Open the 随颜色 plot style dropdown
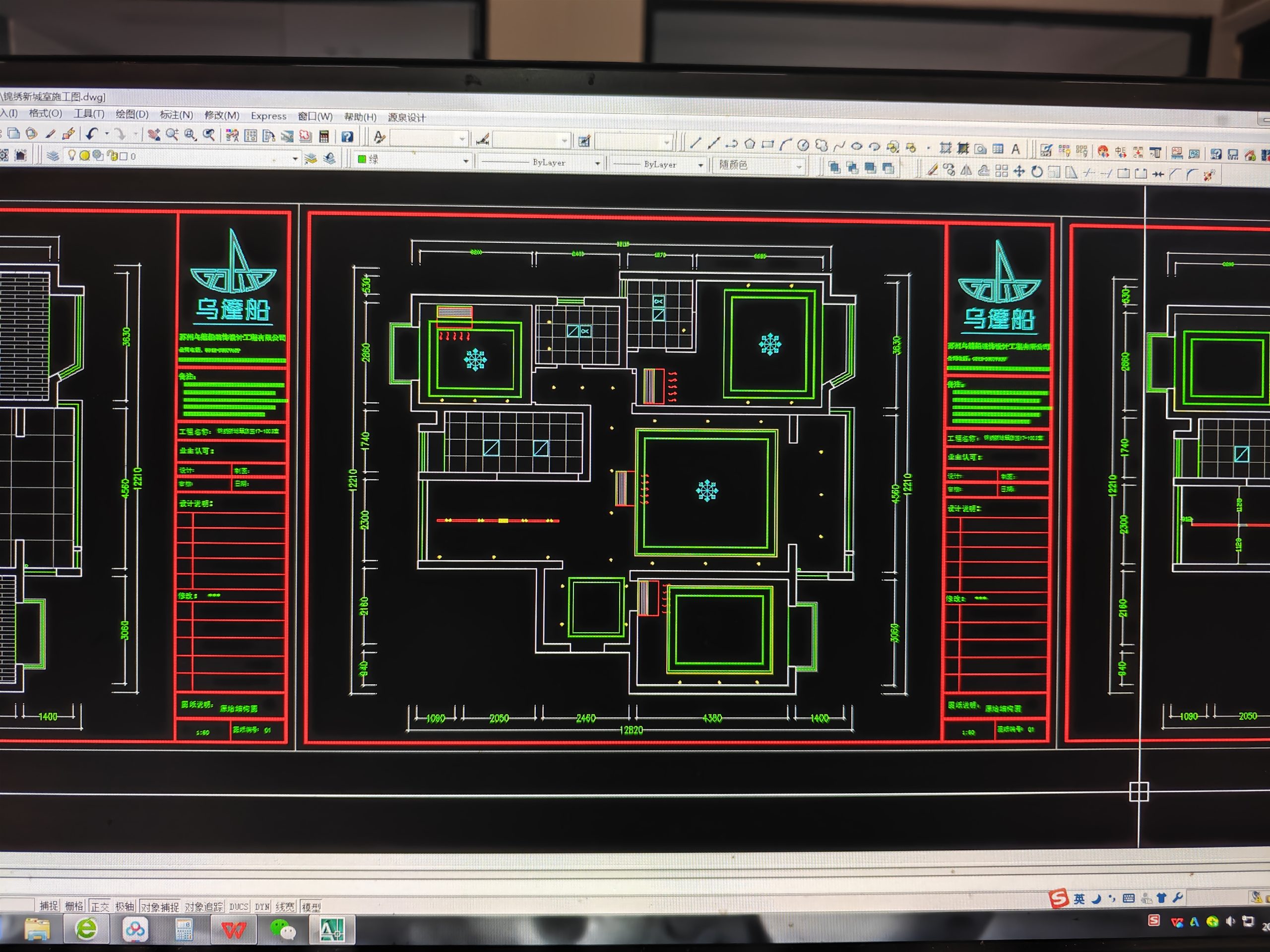The width and height of the screenshot is (1270, 952). click(x=799, y=167)
